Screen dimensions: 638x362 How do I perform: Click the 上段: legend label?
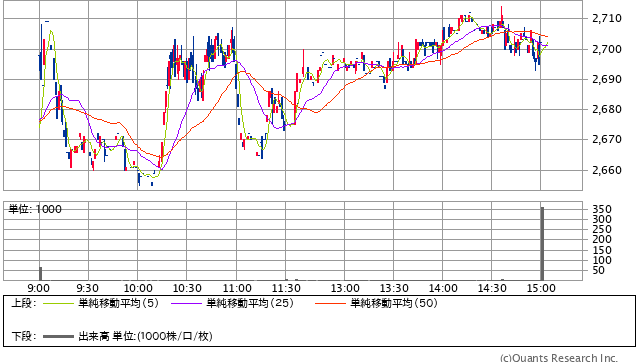23,303
